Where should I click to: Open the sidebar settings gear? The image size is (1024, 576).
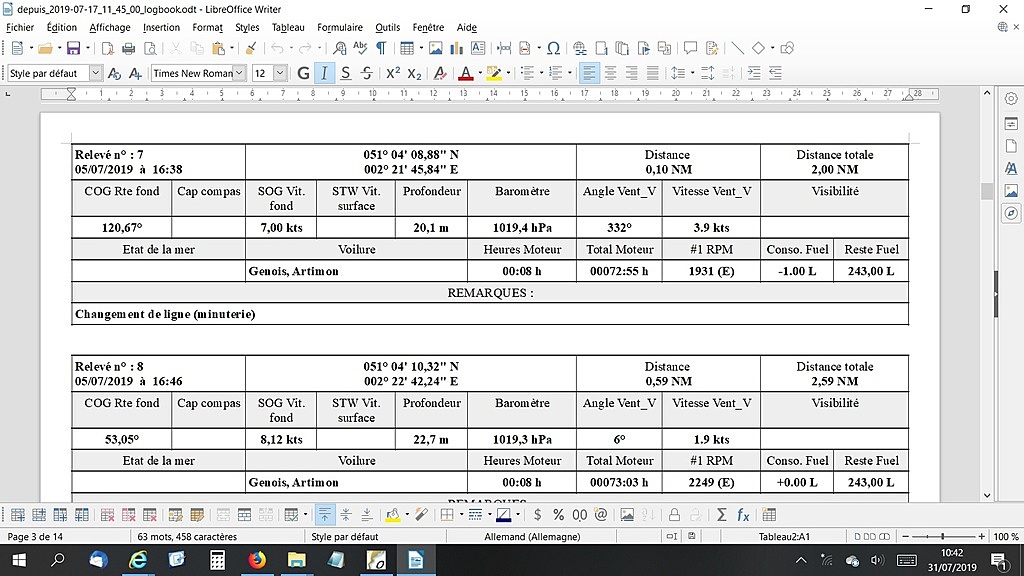click(x=1011, y=99)
